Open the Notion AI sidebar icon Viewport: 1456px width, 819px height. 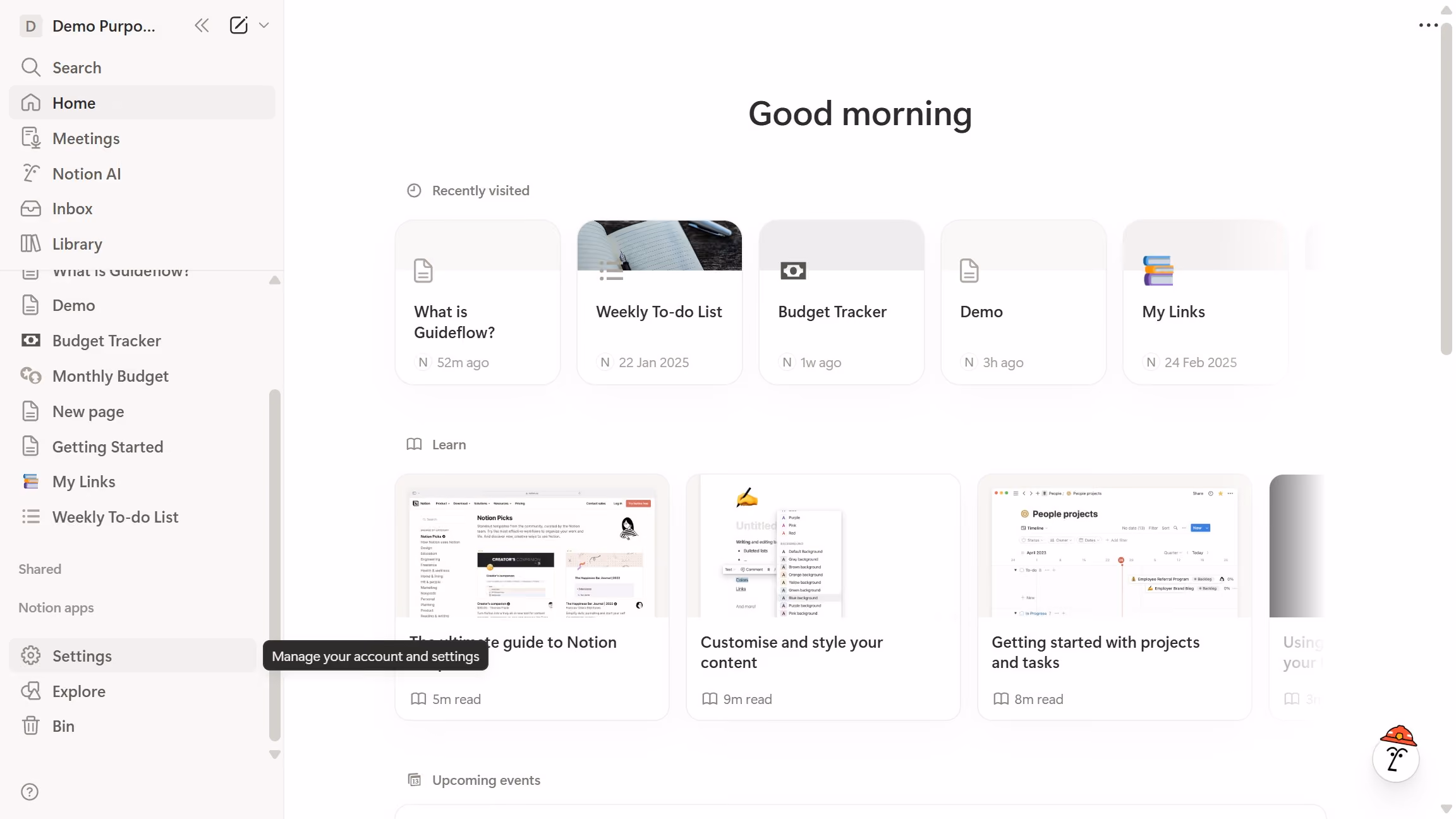coord(30,173)
